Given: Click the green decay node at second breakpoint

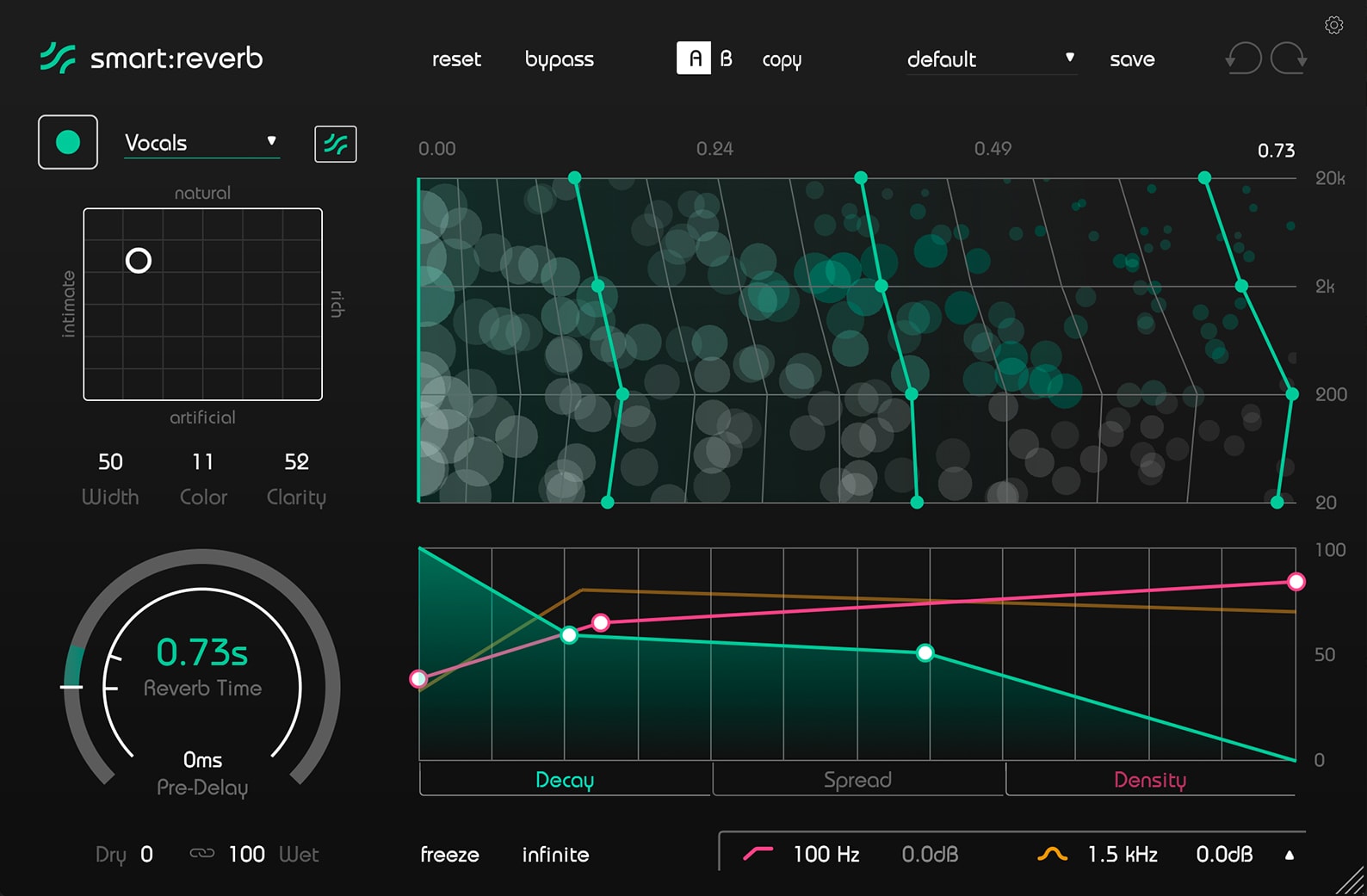Looking at the screenshot, I should [925, 653].
